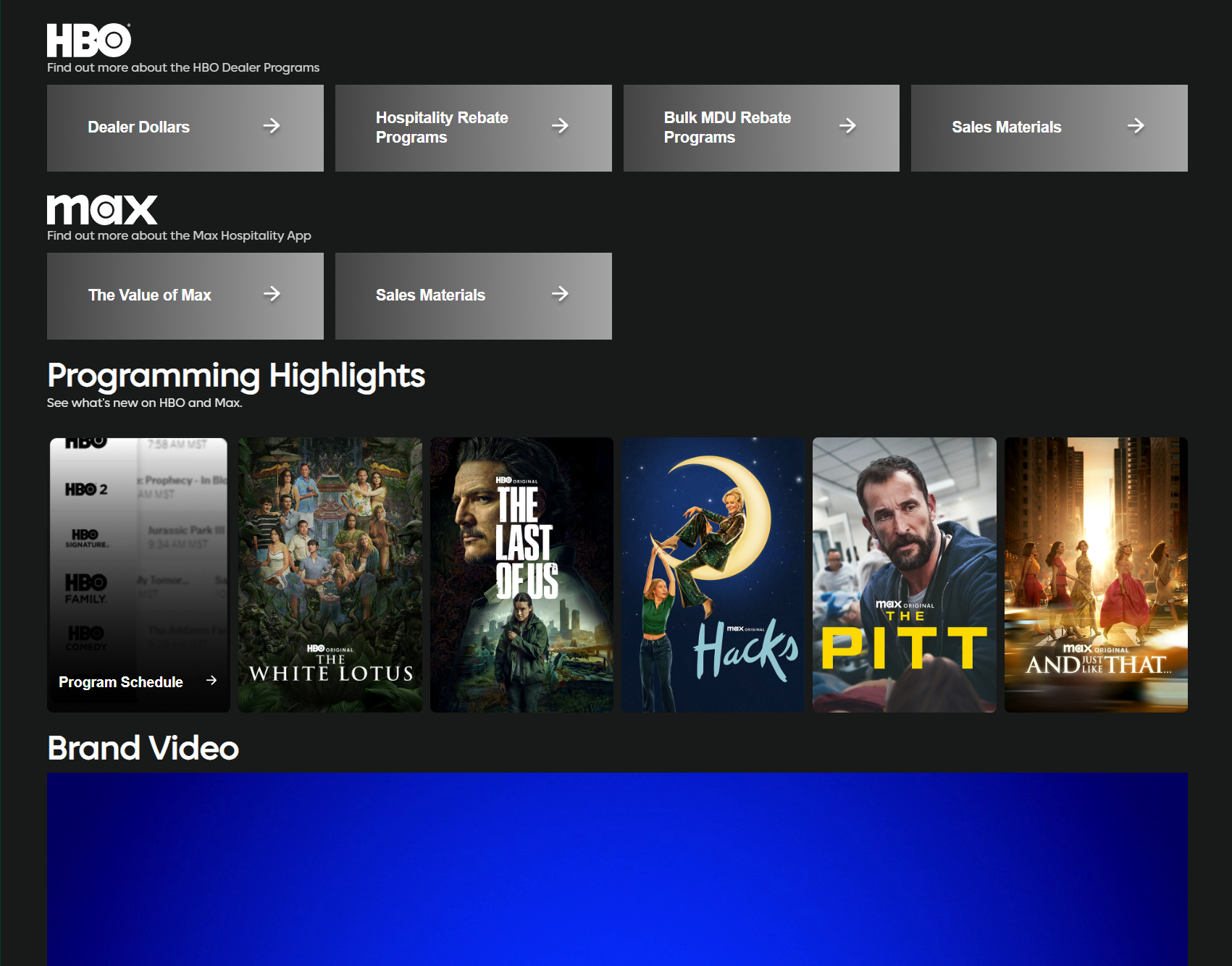This screenshot has width=1232, height=966.
Task: Open Bulk MDU Rebate Programs
Action: [761, 128]
